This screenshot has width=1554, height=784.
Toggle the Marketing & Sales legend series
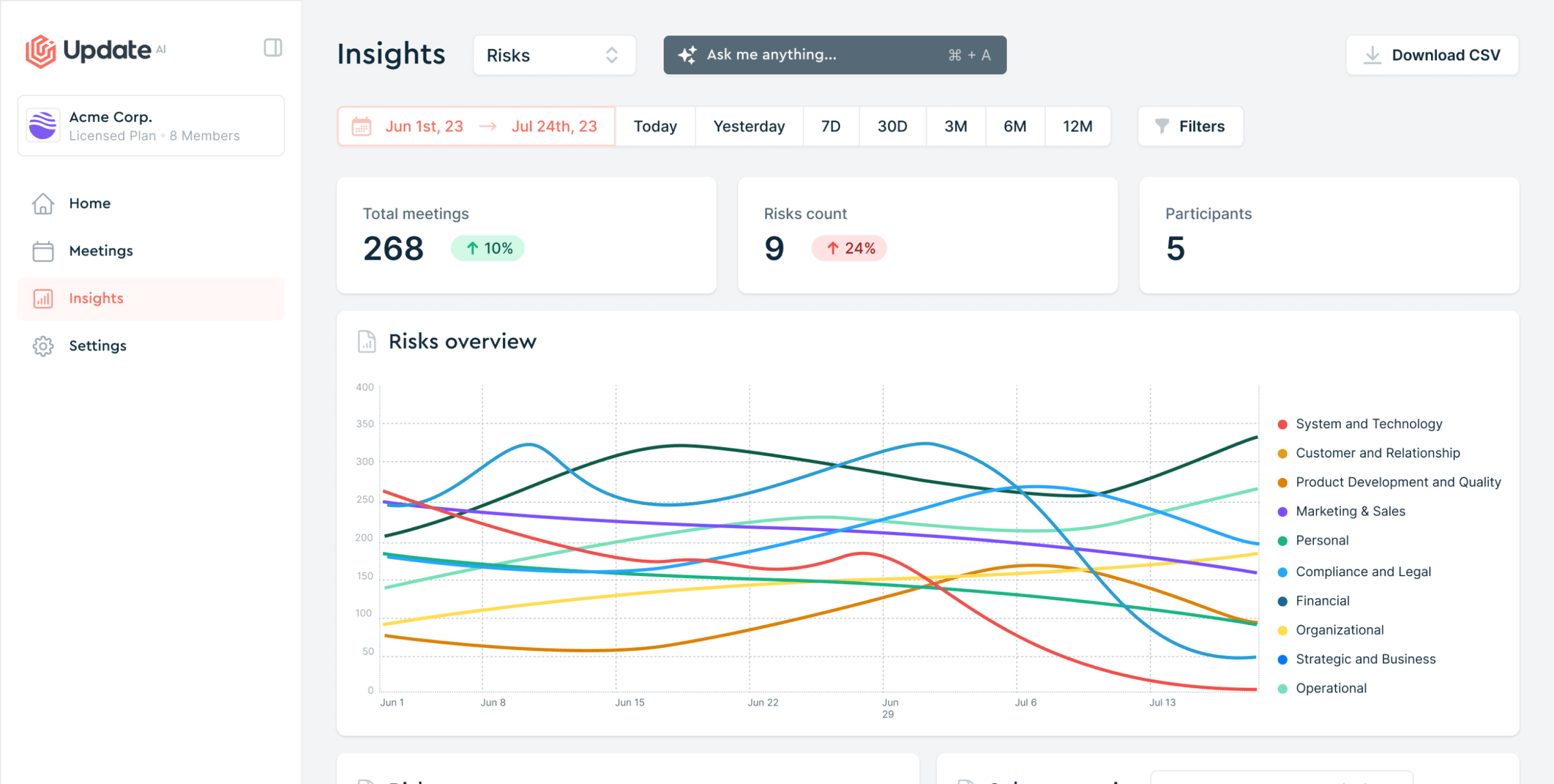[1350, 511]
